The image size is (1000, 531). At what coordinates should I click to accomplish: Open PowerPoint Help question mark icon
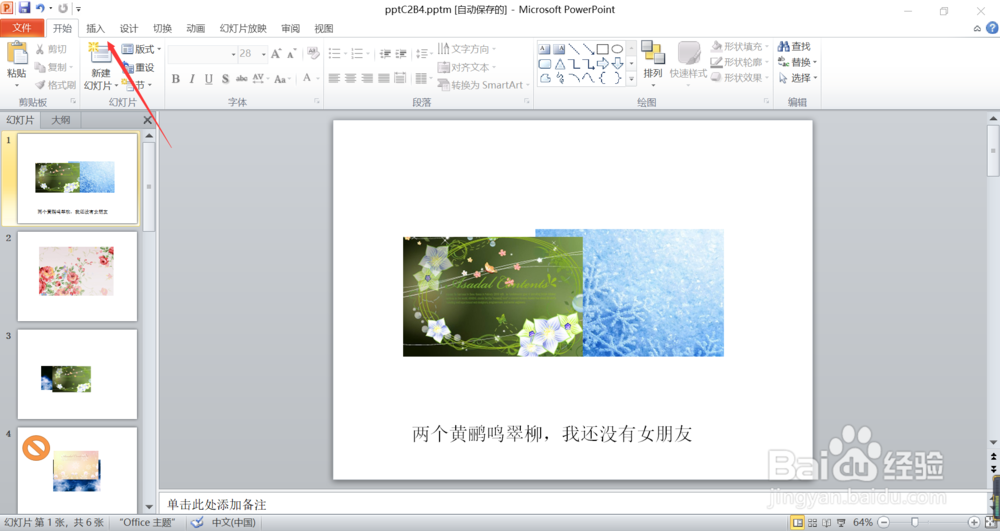pyautogui.click(x=992, y=28)
